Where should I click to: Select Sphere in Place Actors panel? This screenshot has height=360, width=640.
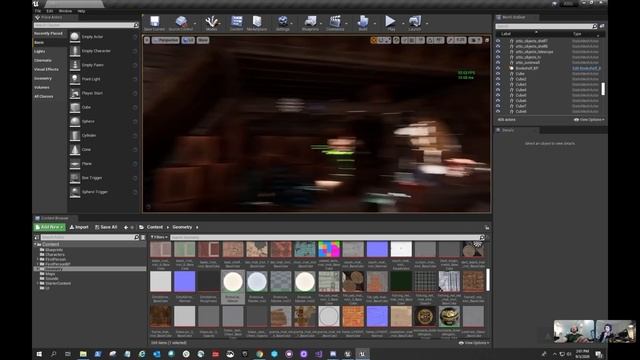(x=103, y=121)
